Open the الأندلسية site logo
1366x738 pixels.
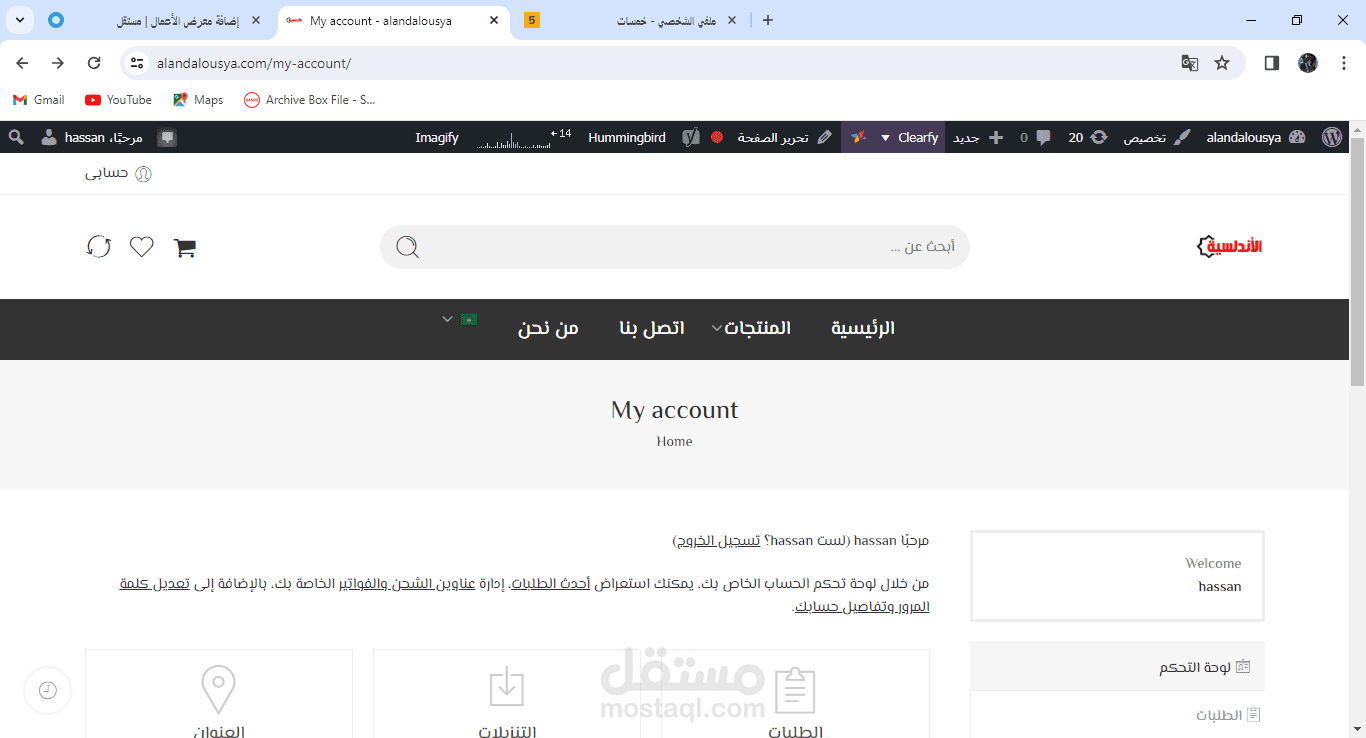pos(1230,246)
